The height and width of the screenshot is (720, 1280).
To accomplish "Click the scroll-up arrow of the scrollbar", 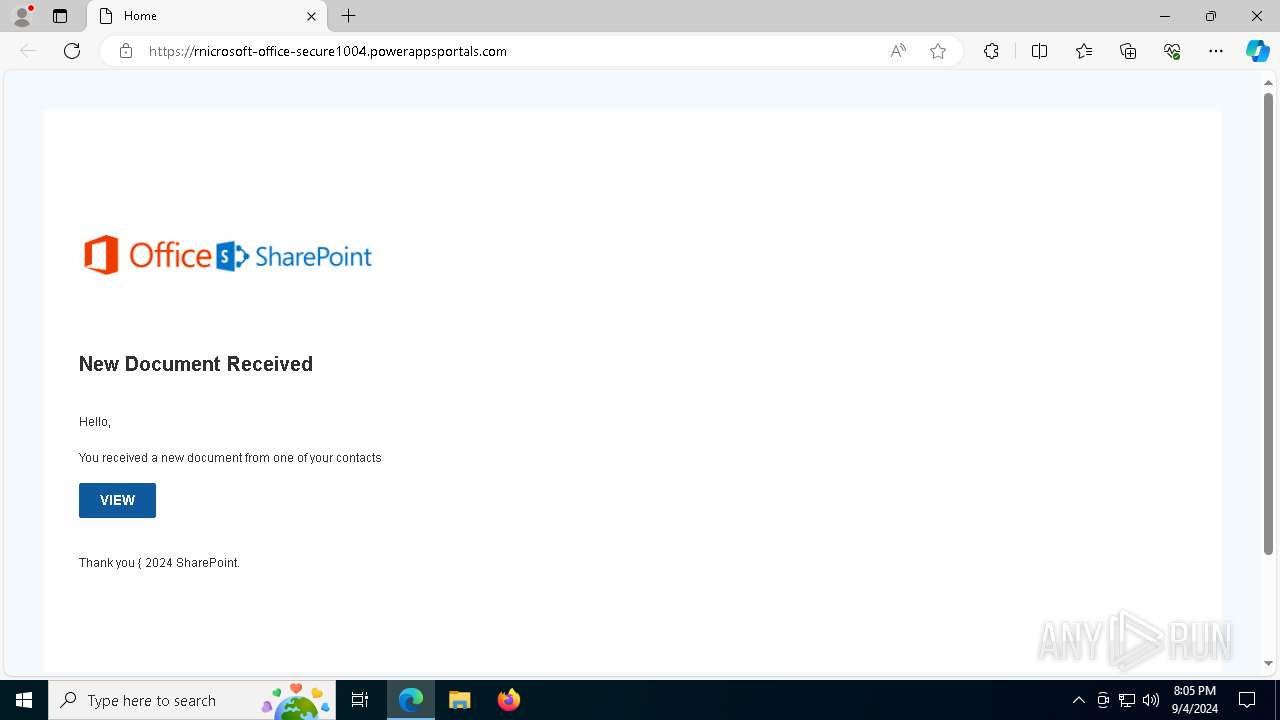I will coord(1268,82).
